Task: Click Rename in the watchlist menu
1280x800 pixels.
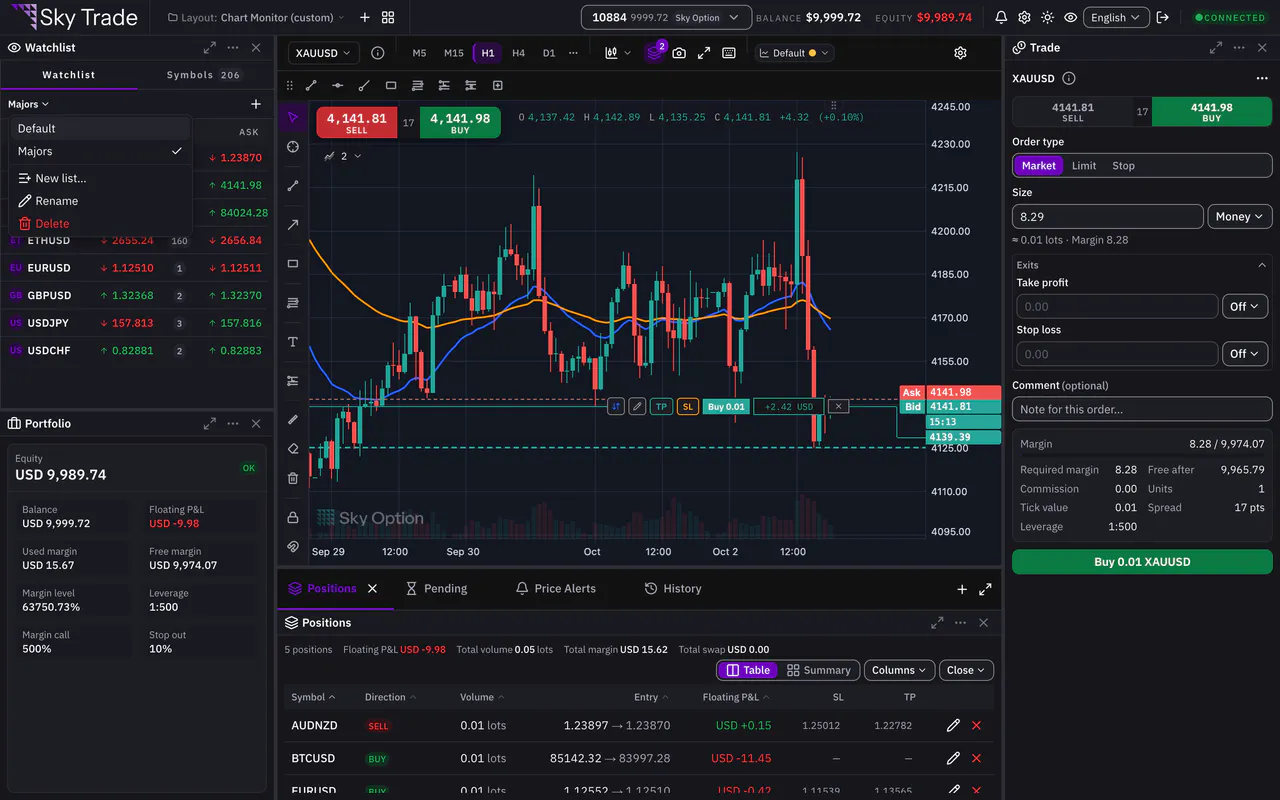Action: click(x=100, y=201)
